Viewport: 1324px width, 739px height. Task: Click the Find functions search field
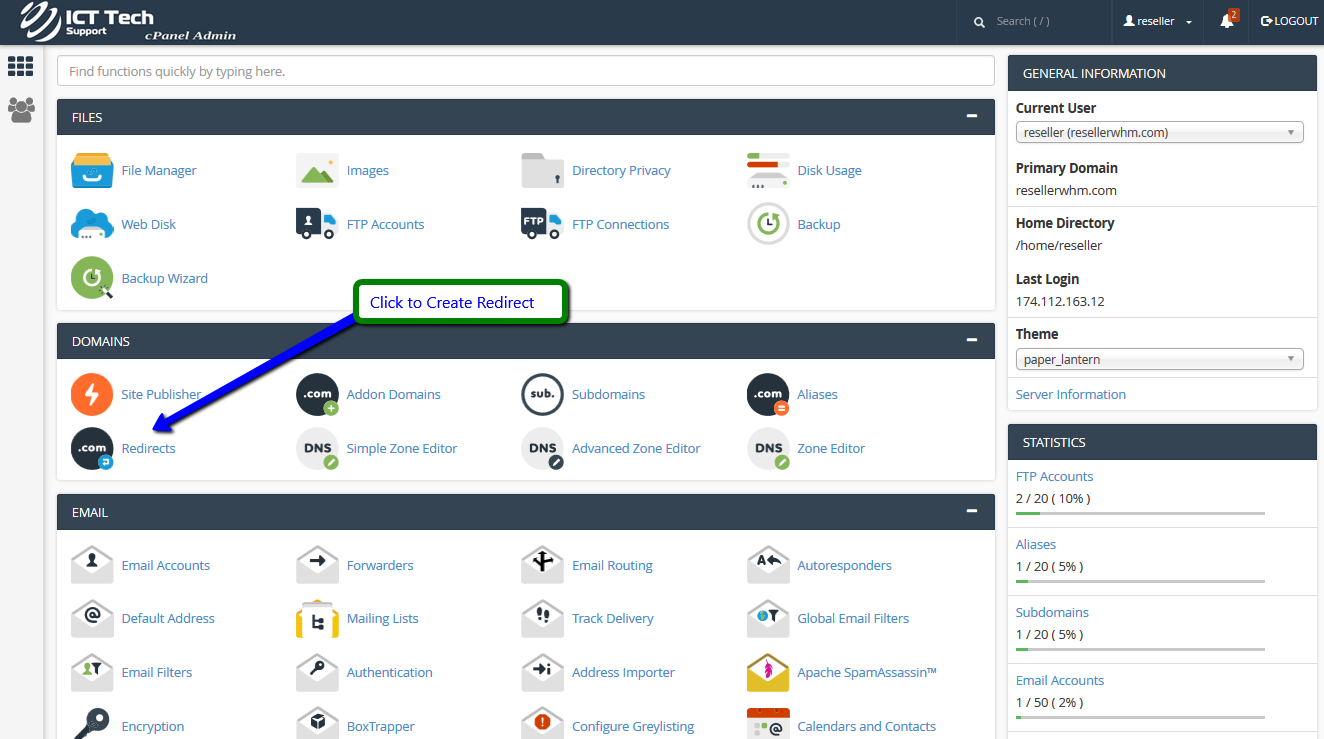[x=525, y=71]
